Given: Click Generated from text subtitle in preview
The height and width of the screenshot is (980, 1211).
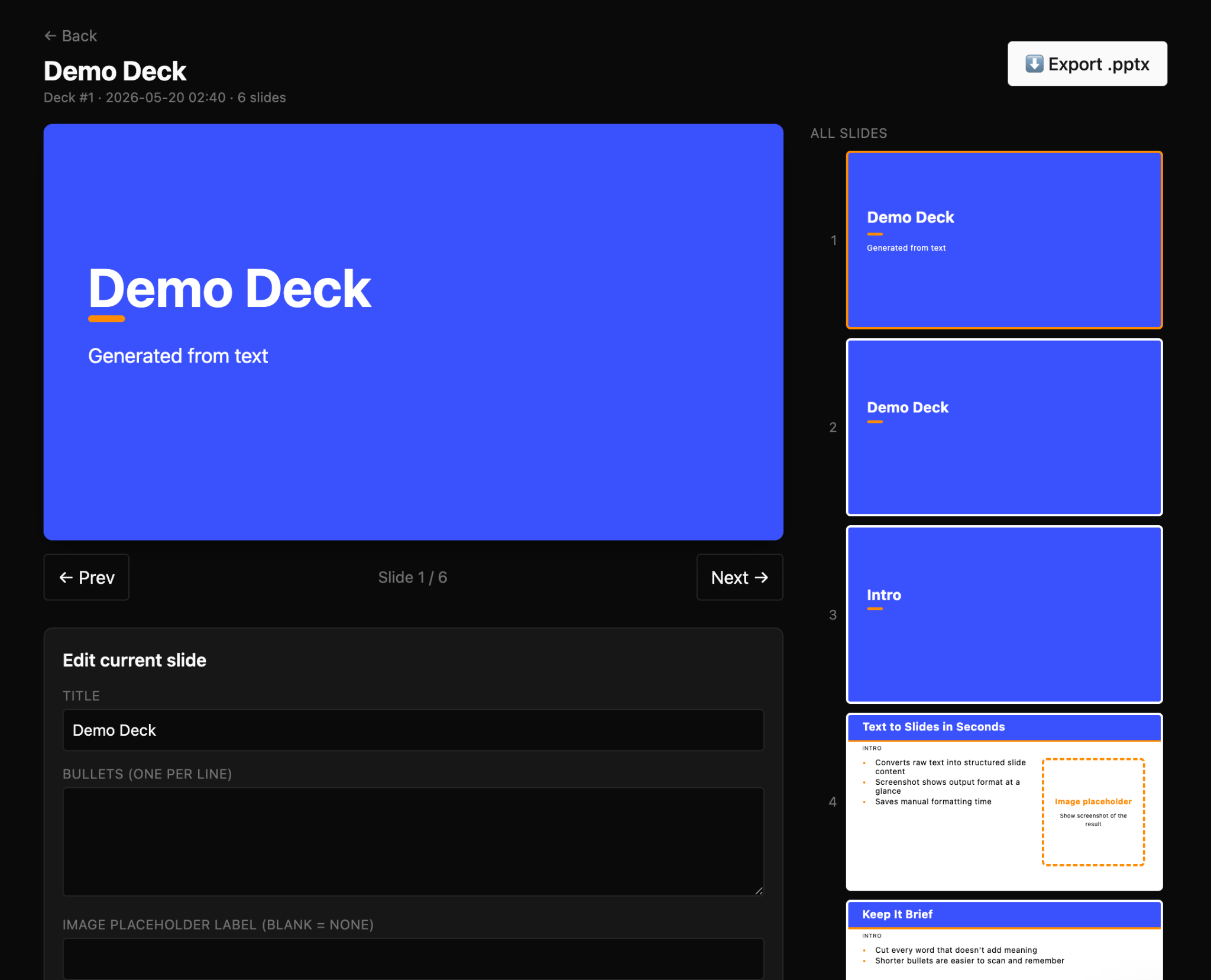Looking at the screenshot, I should tap(178, 356).
